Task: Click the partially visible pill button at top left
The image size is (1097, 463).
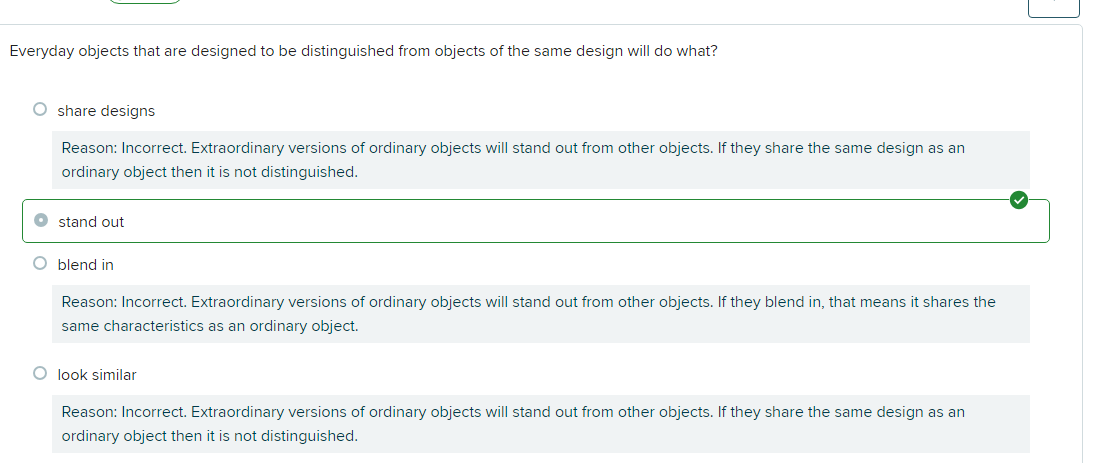Action: (145, 2)
